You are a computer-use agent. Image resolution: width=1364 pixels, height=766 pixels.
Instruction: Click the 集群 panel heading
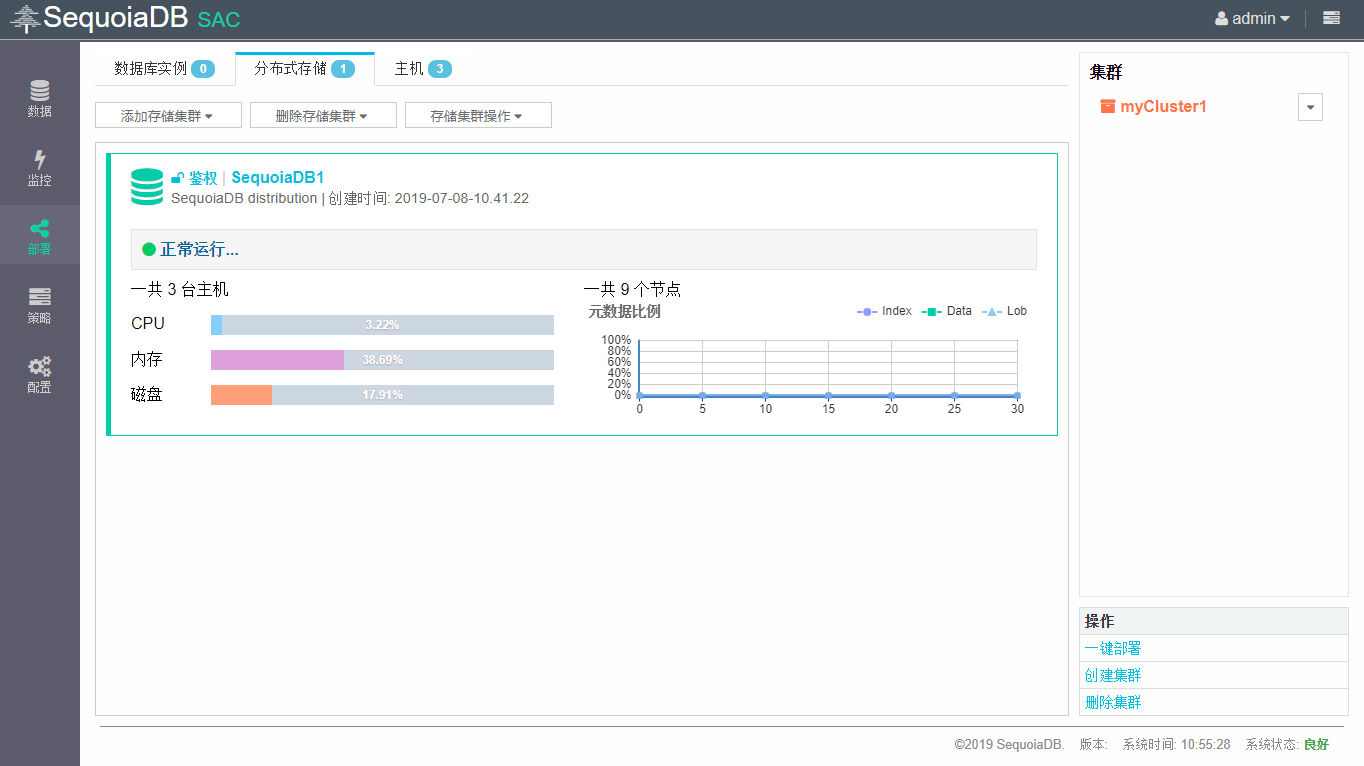pos(1106,72)
